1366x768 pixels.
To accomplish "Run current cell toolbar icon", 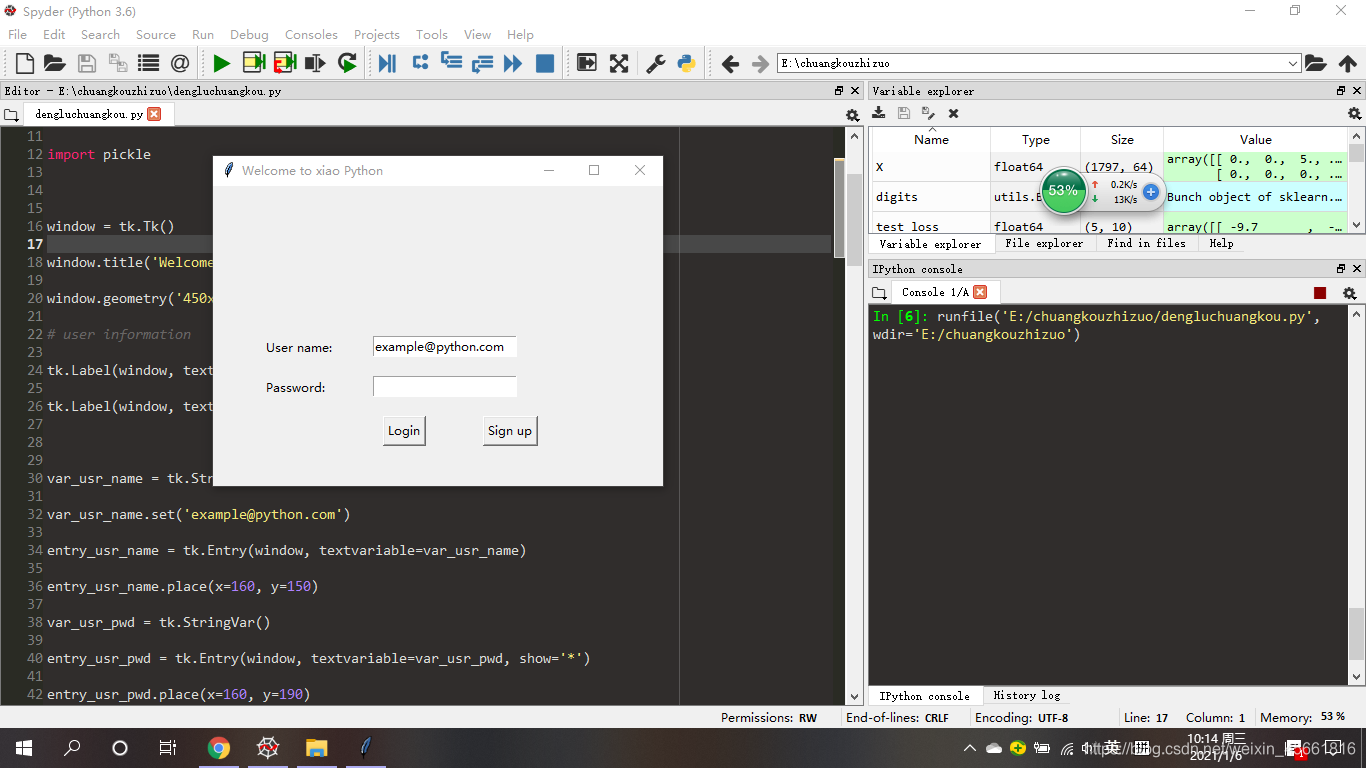I will tap(253, 64).
